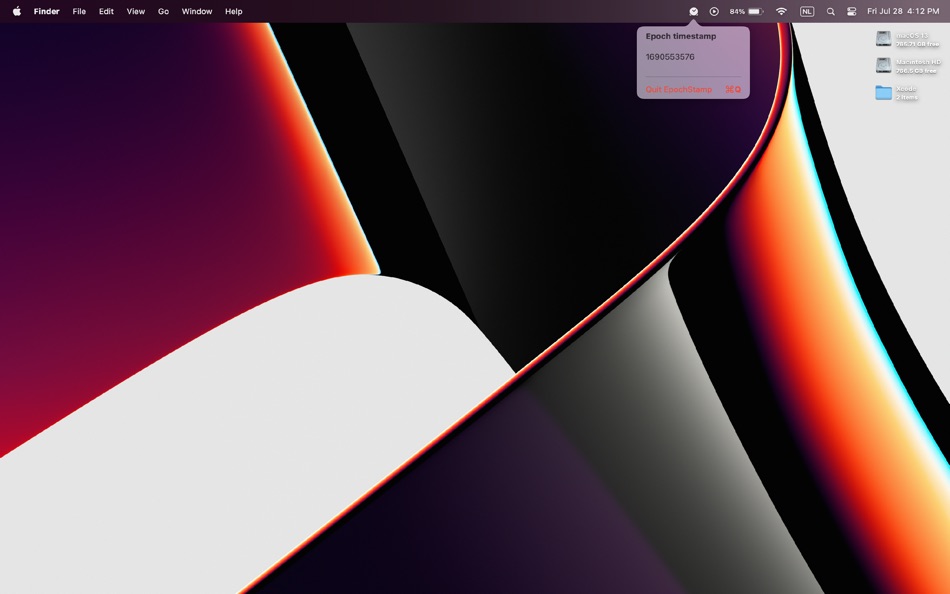Open the Help menu
The image size is (950, 594).
point(233,12)
